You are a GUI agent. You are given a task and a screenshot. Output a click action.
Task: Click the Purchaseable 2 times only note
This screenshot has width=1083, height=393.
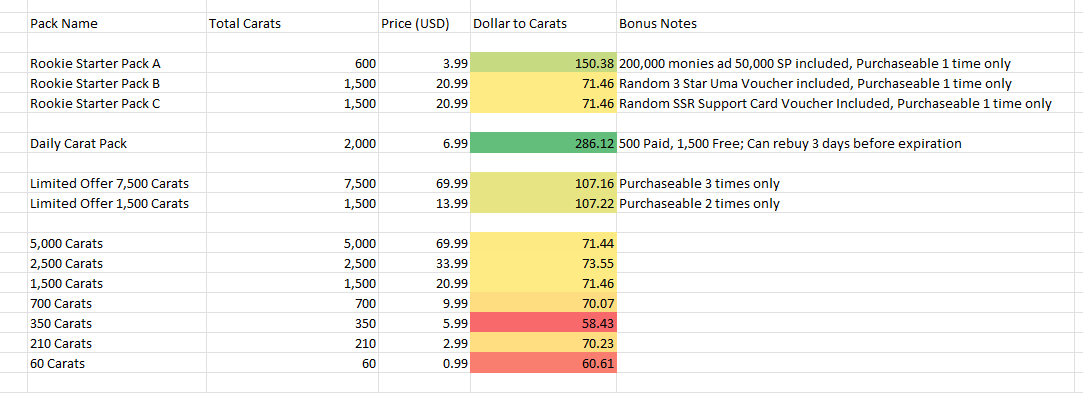pos(700,204)
